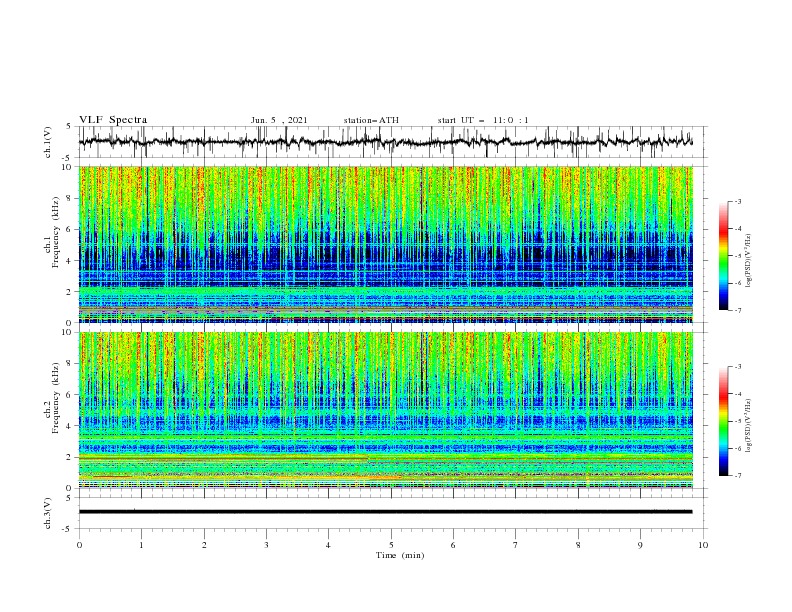The height and width of the screenshot is (612, 792).
Task: Click the ch.2 Frequency (kHz) axis label
Action: [51, 398]
